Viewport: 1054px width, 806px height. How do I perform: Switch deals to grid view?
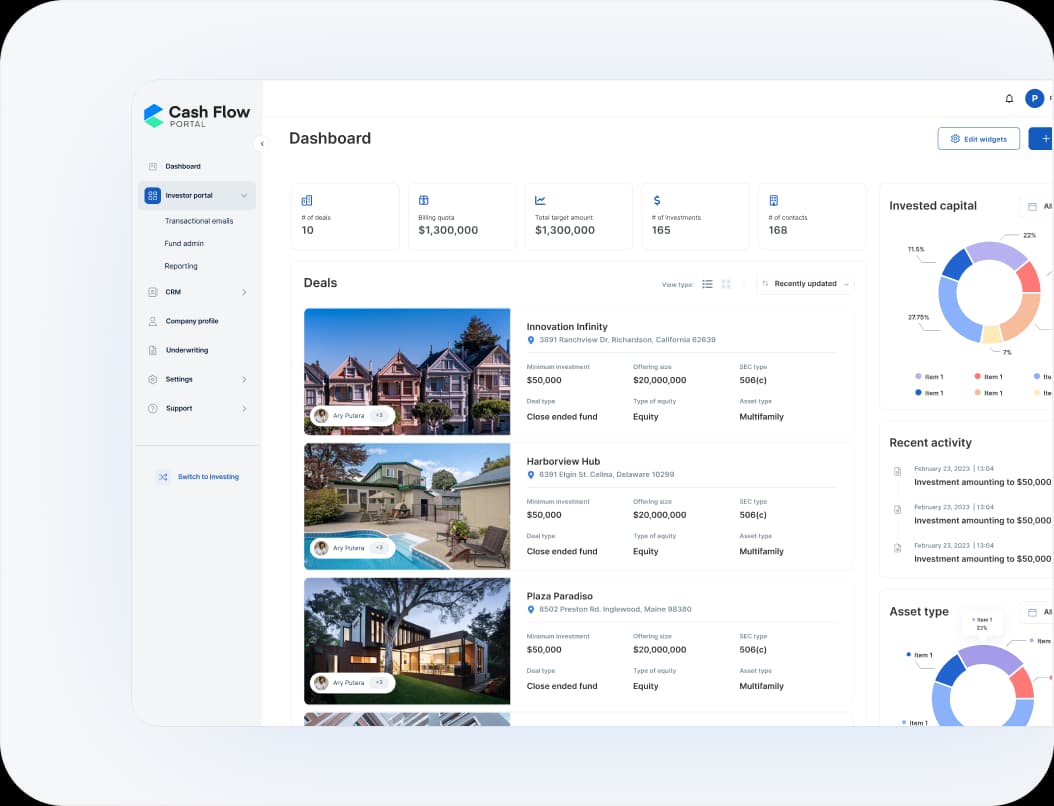[726, 284]
